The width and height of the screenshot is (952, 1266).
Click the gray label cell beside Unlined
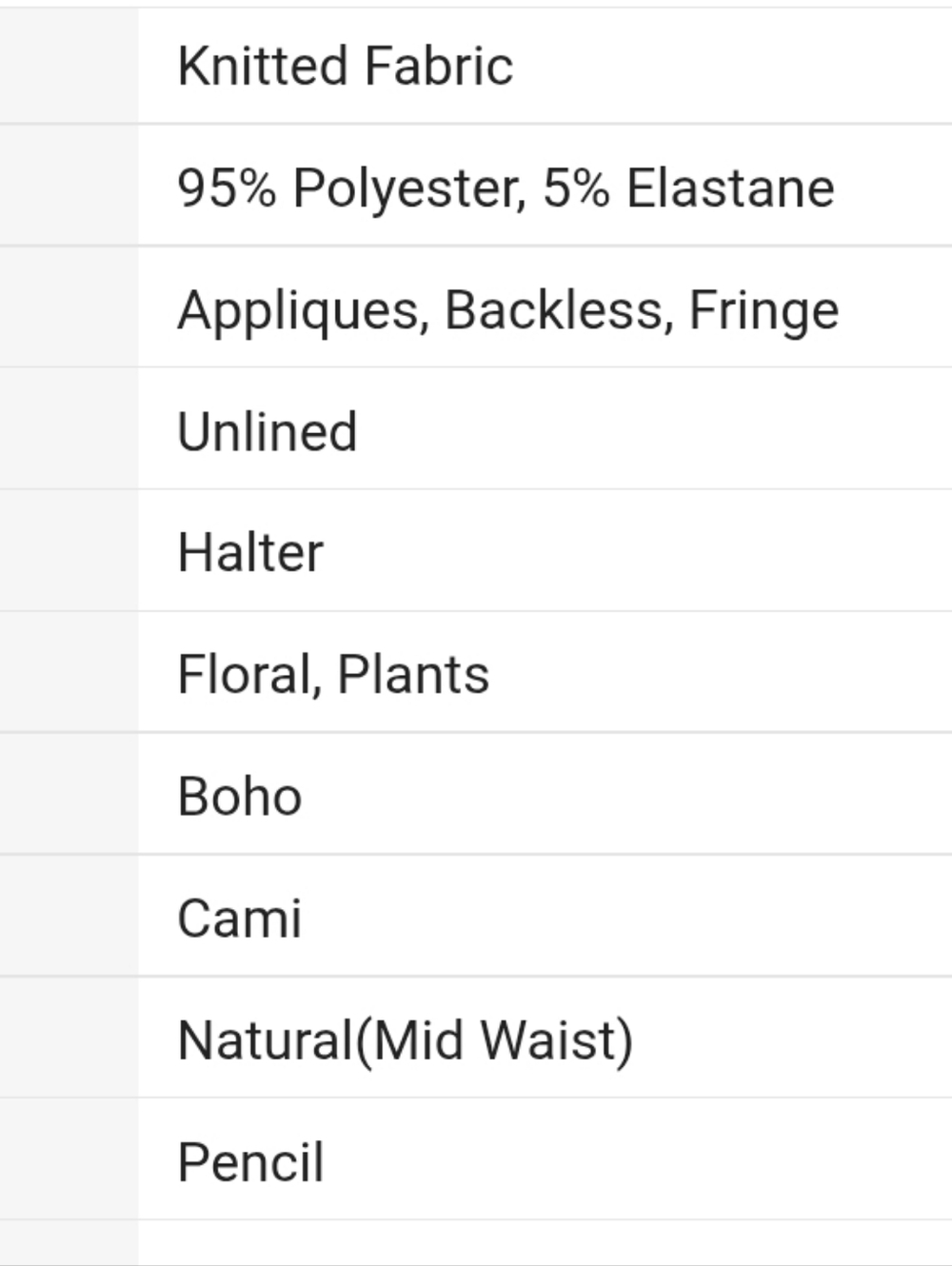pos(69,428)
